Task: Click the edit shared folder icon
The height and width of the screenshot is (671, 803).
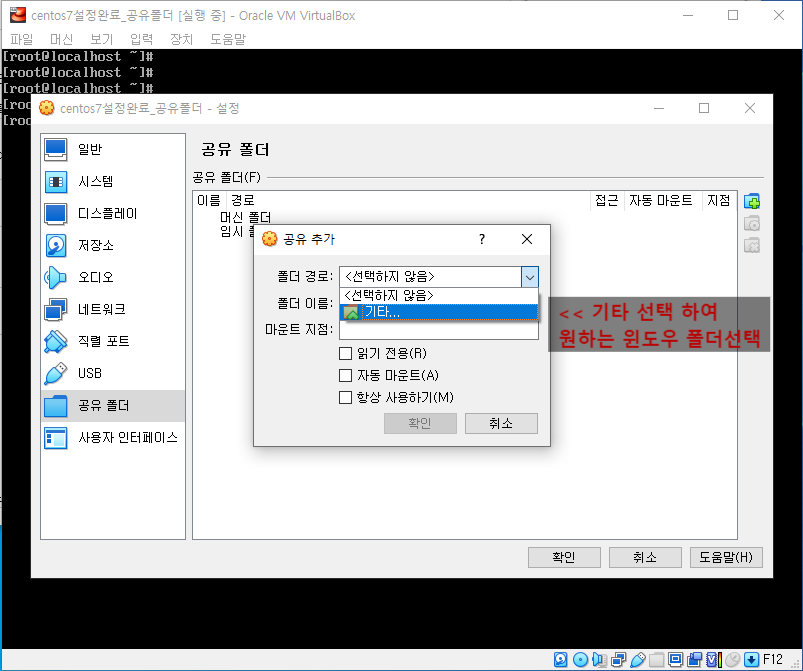Action: click(752, 223)
